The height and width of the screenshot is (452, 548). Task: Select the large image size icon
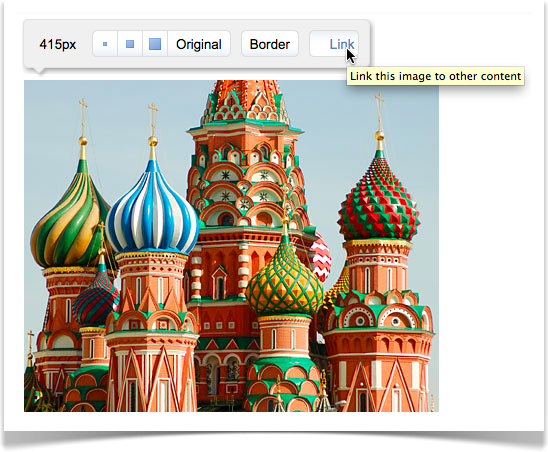[155, 44]
